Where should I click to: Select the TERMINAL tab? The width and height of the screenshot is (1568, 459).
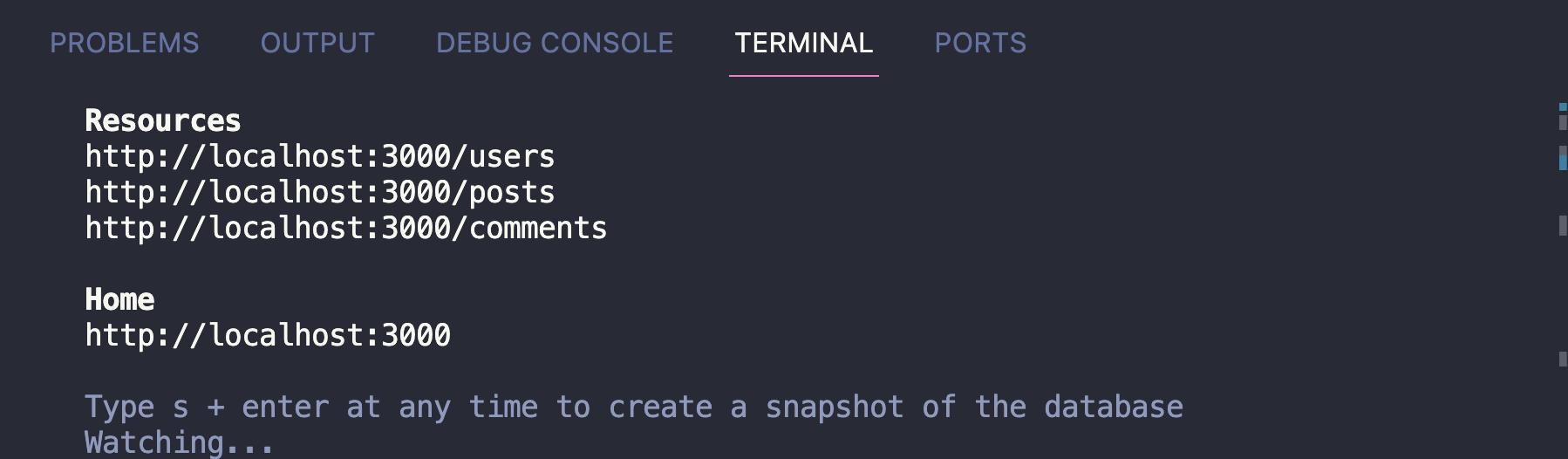(803, 43)
